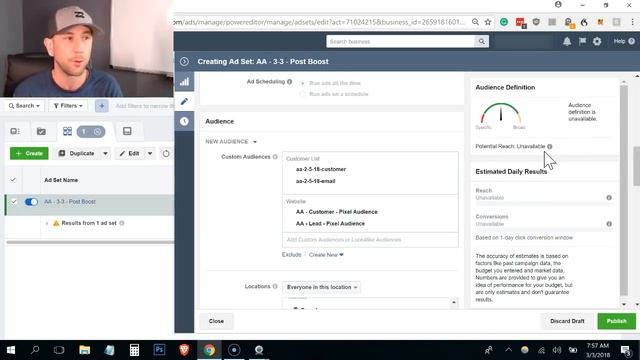
Task: Click the bookmark star in the address bar
Action: (488, 22)
